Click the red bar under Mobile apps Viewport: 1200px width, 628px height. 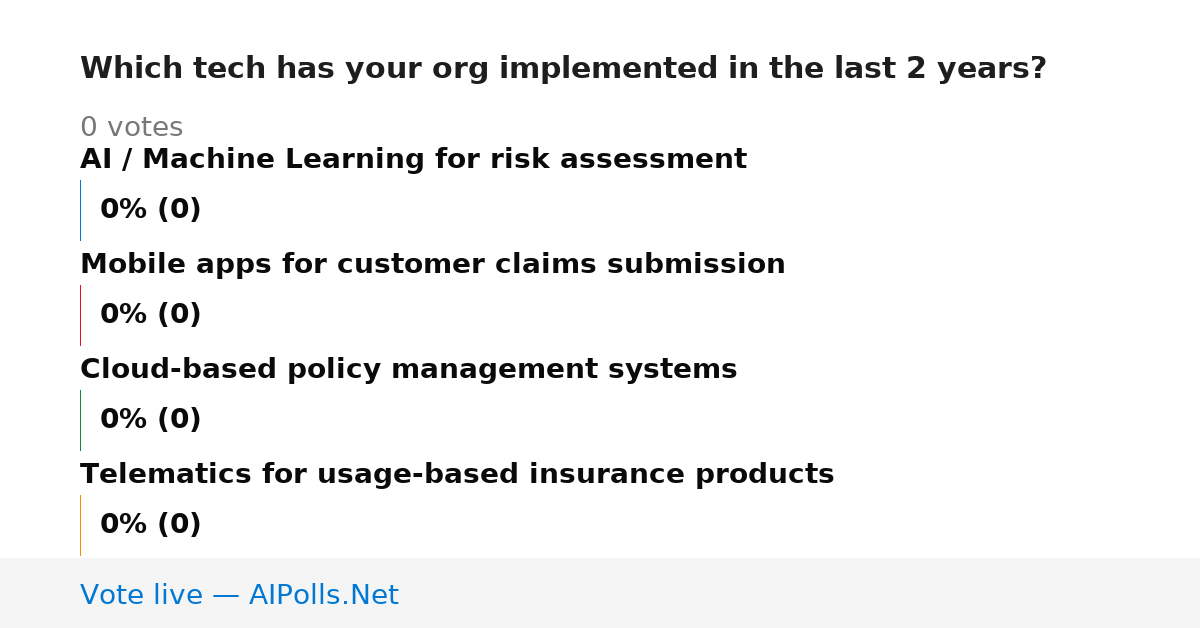coord(80,315)
